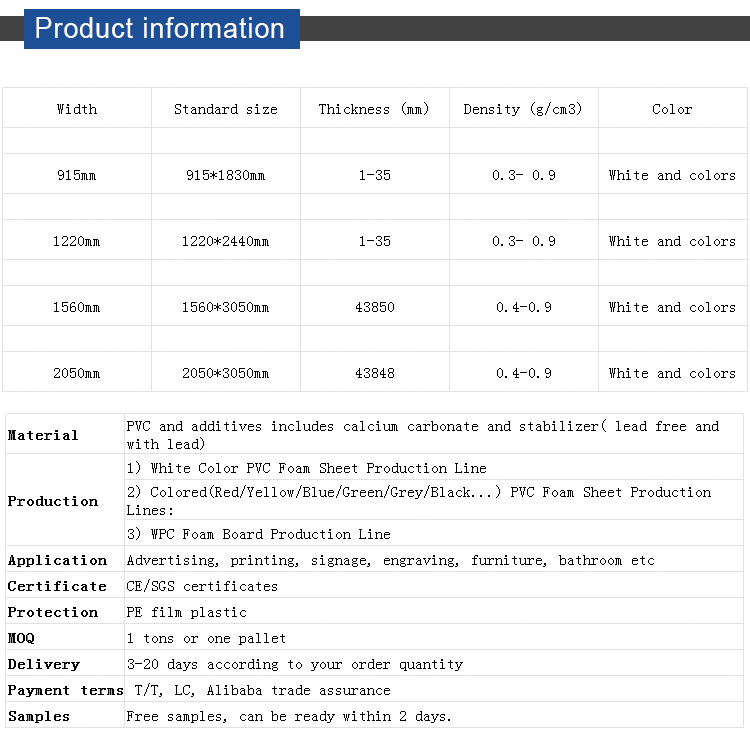The width and height of the screenshot is (750, 737).
Task: Click the Density (g/cm3) column header
Action: 523,109
